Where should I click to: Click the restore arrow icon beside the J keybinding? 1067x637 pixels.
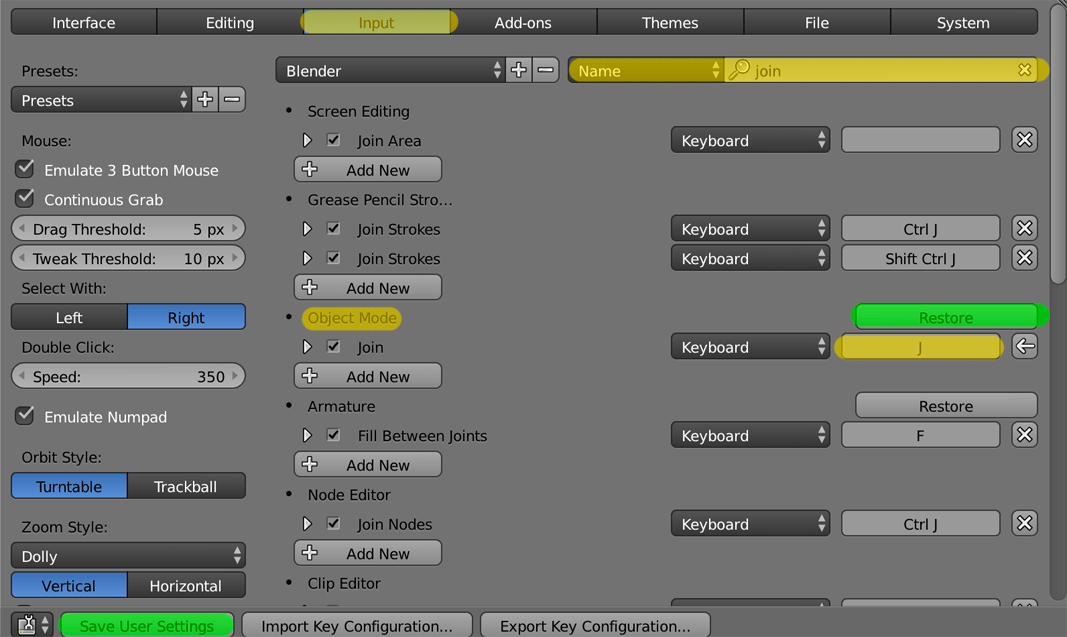(1024, 346)
